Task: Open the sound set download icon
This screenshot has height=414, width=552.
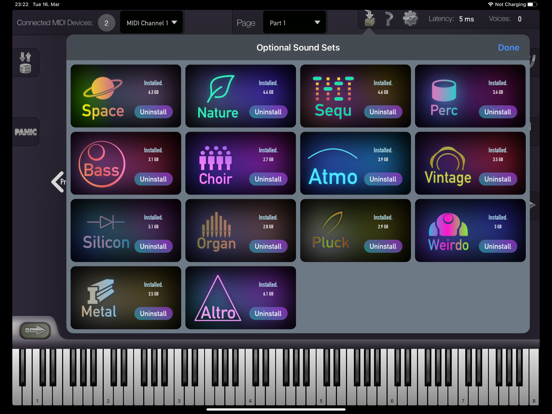Action: coord(369,19)
